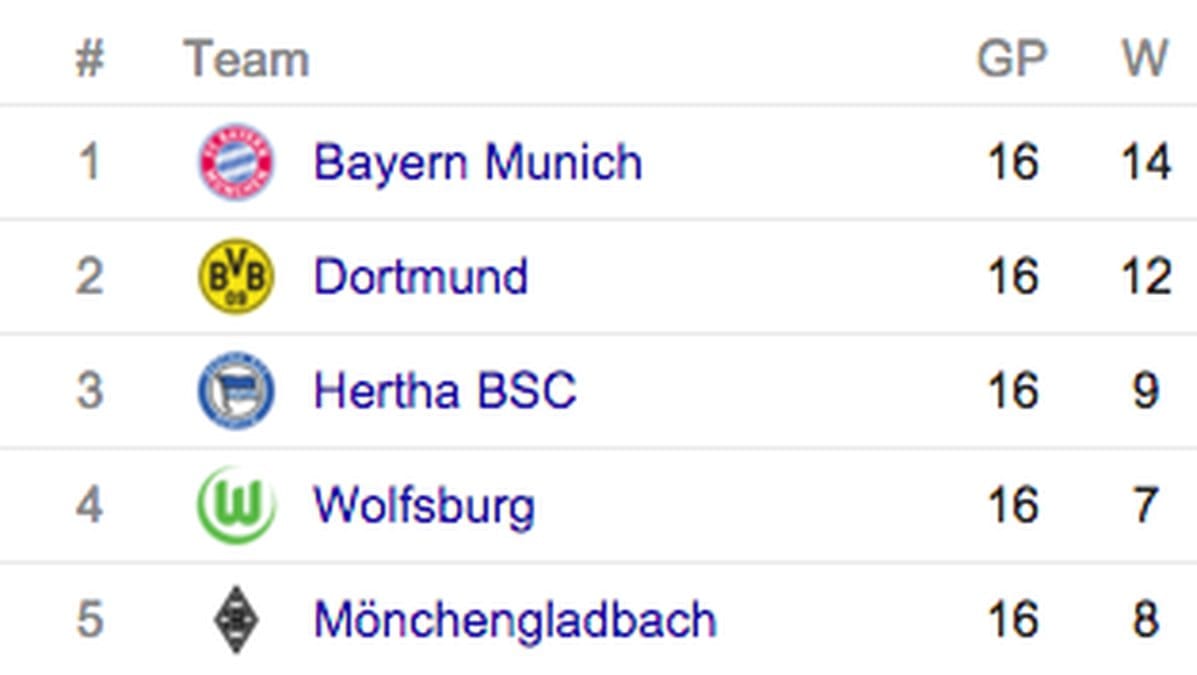The height and width of the screenshot is (675, 1197).
Task: Click the Hertha BSC crest icon
Action: click(236, 391)
